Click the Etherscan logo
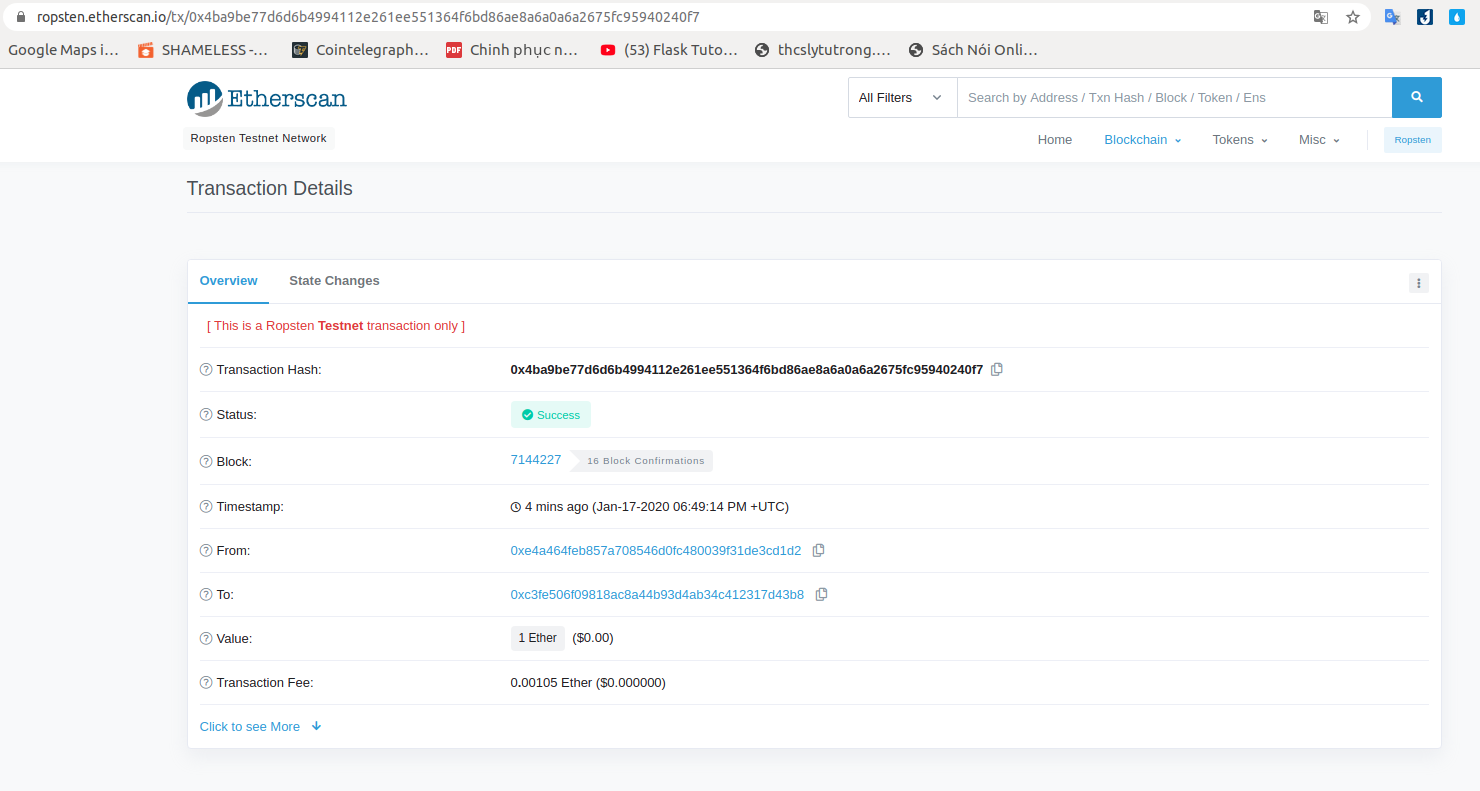The image size is (1480, 791). pos(267,98)
